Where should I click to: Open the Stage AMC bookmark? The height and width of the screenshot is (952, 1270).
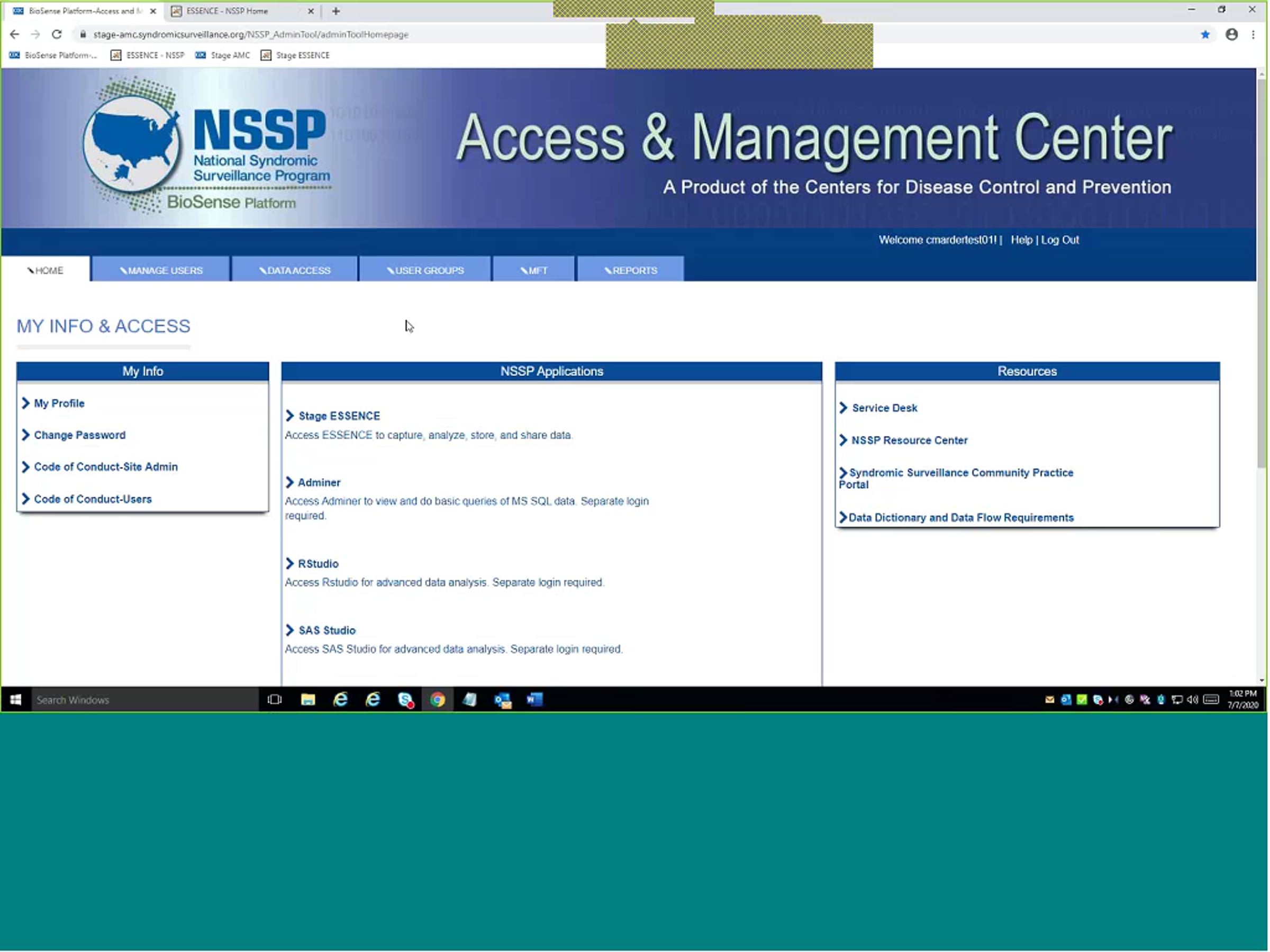click(x=223, y=55)
